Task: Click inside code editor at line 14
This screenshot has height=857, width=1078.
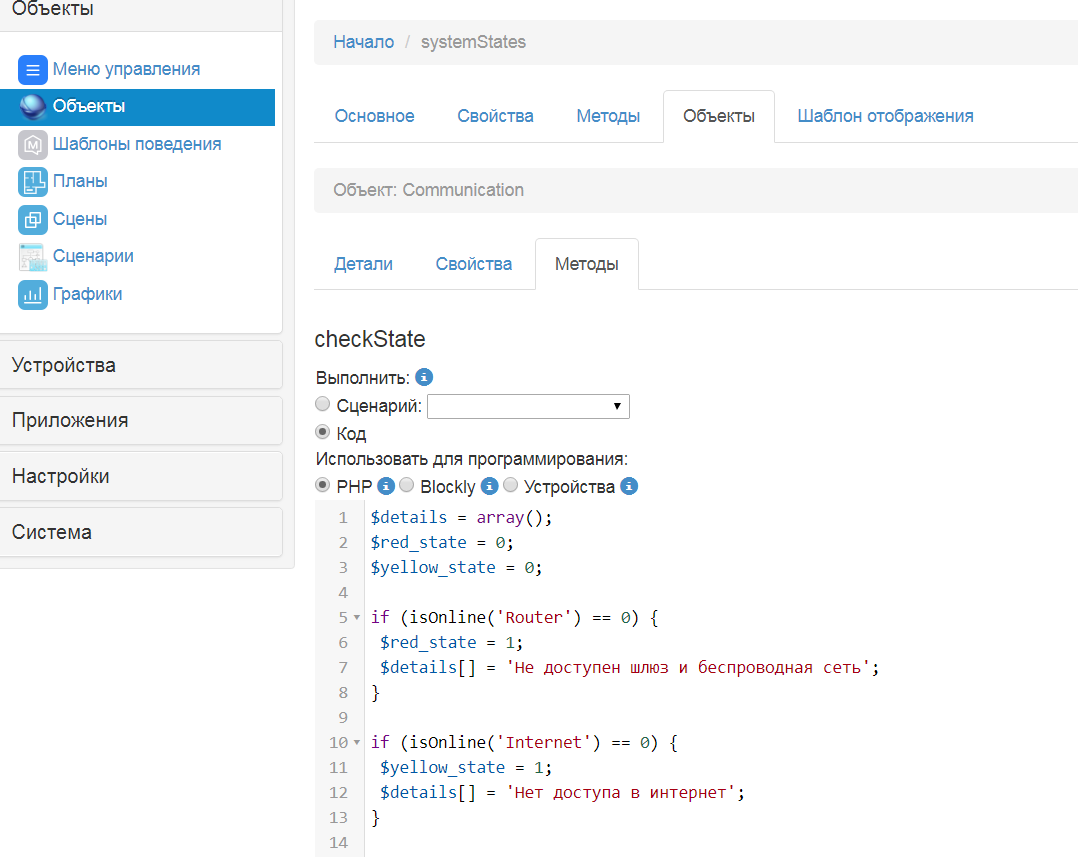Action: tap(600, 842)
